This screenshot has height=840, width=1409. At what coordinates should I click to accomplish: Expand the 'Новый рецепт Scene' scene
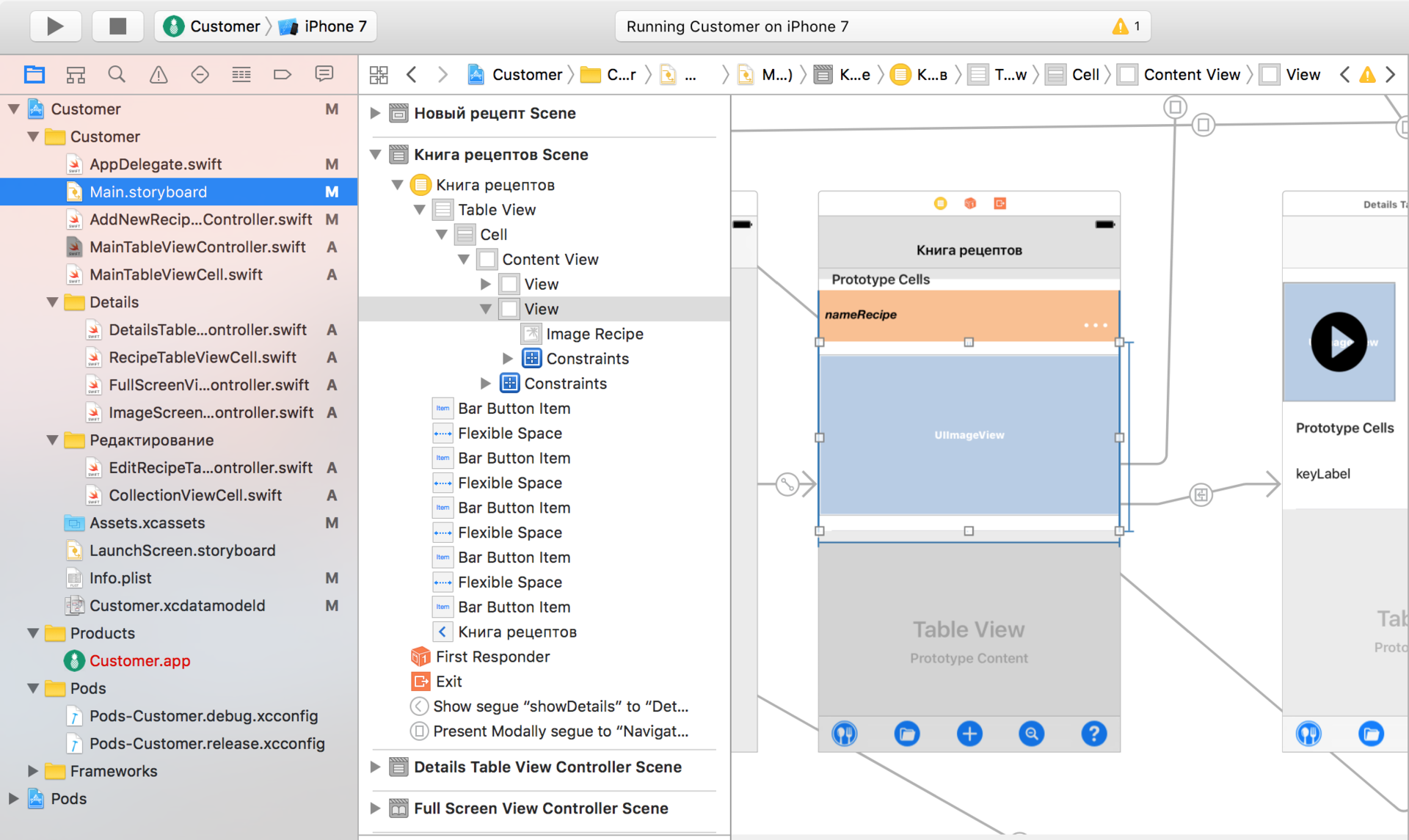[x=378, y=112]
